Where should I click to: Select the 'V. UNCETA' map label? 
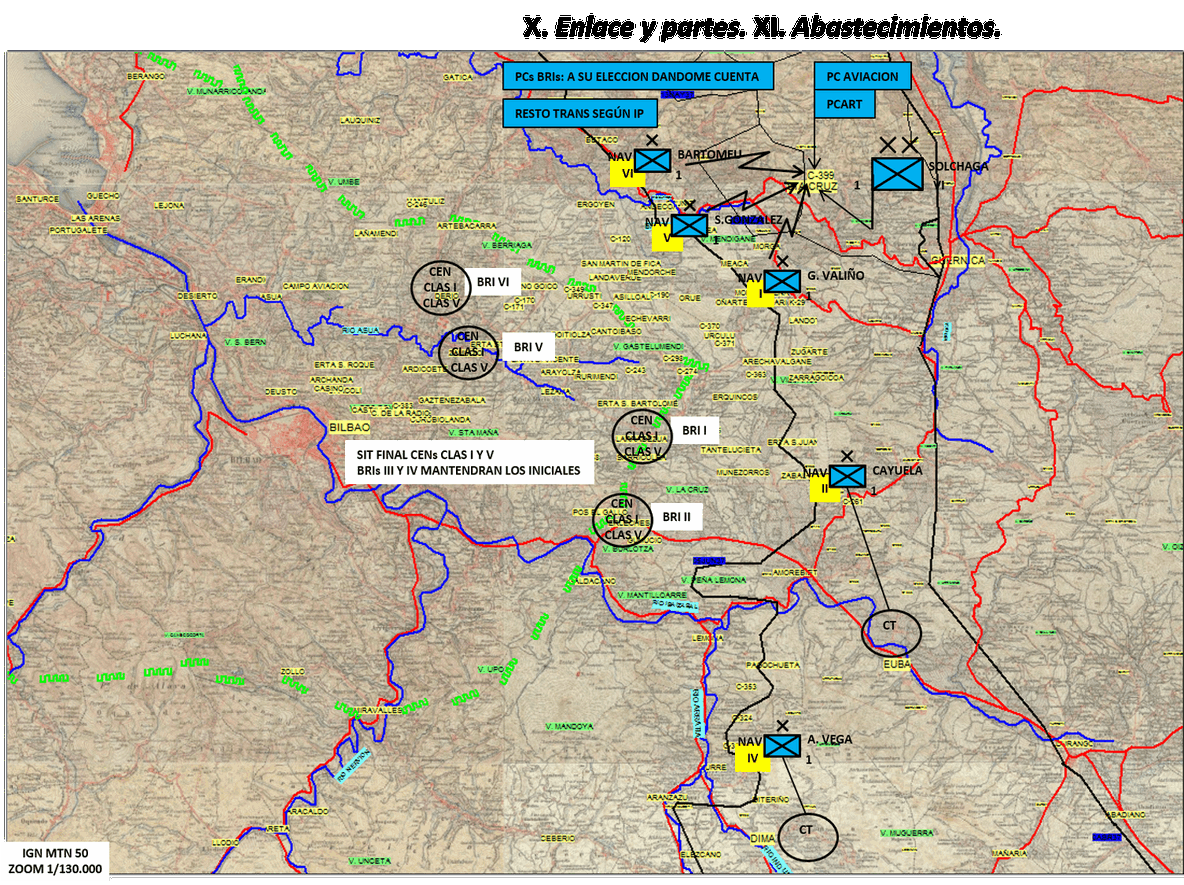coord(370,861)
